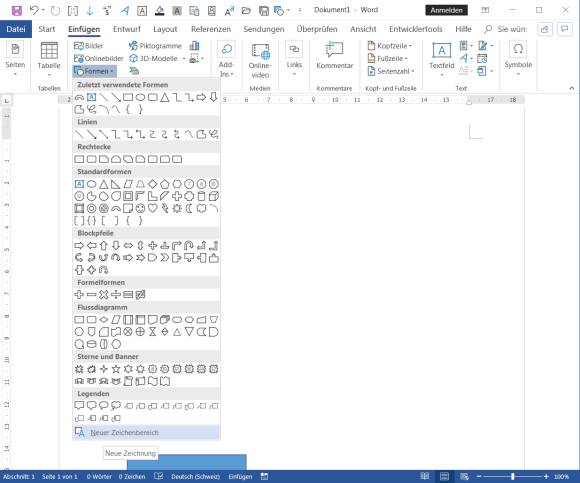Expand the Kopfzeile dropdown
The image size is (580, 483).
pyautogui.click(x=390, y=46)
